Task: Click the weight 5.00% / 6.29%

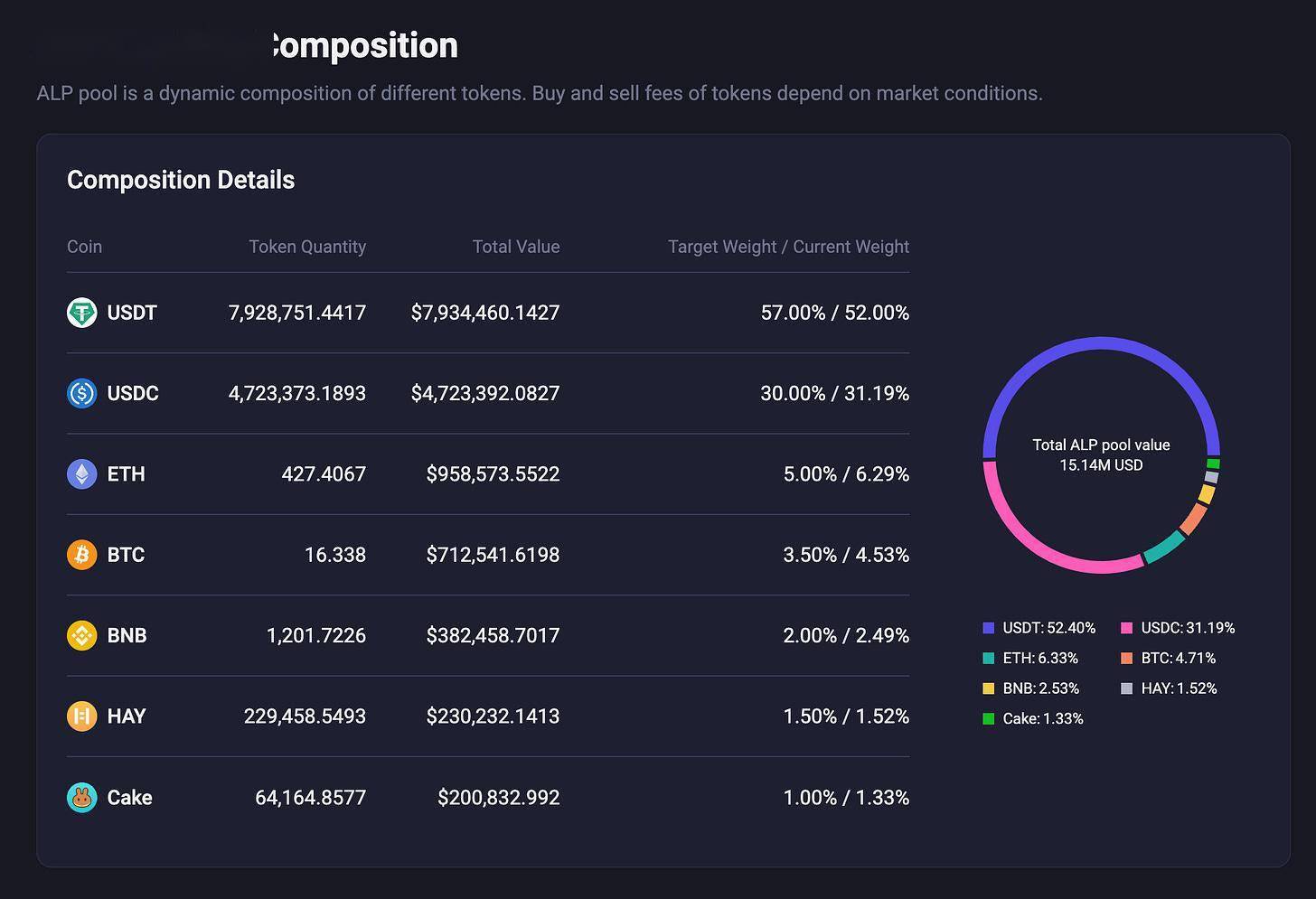Action: coord(846,473)
